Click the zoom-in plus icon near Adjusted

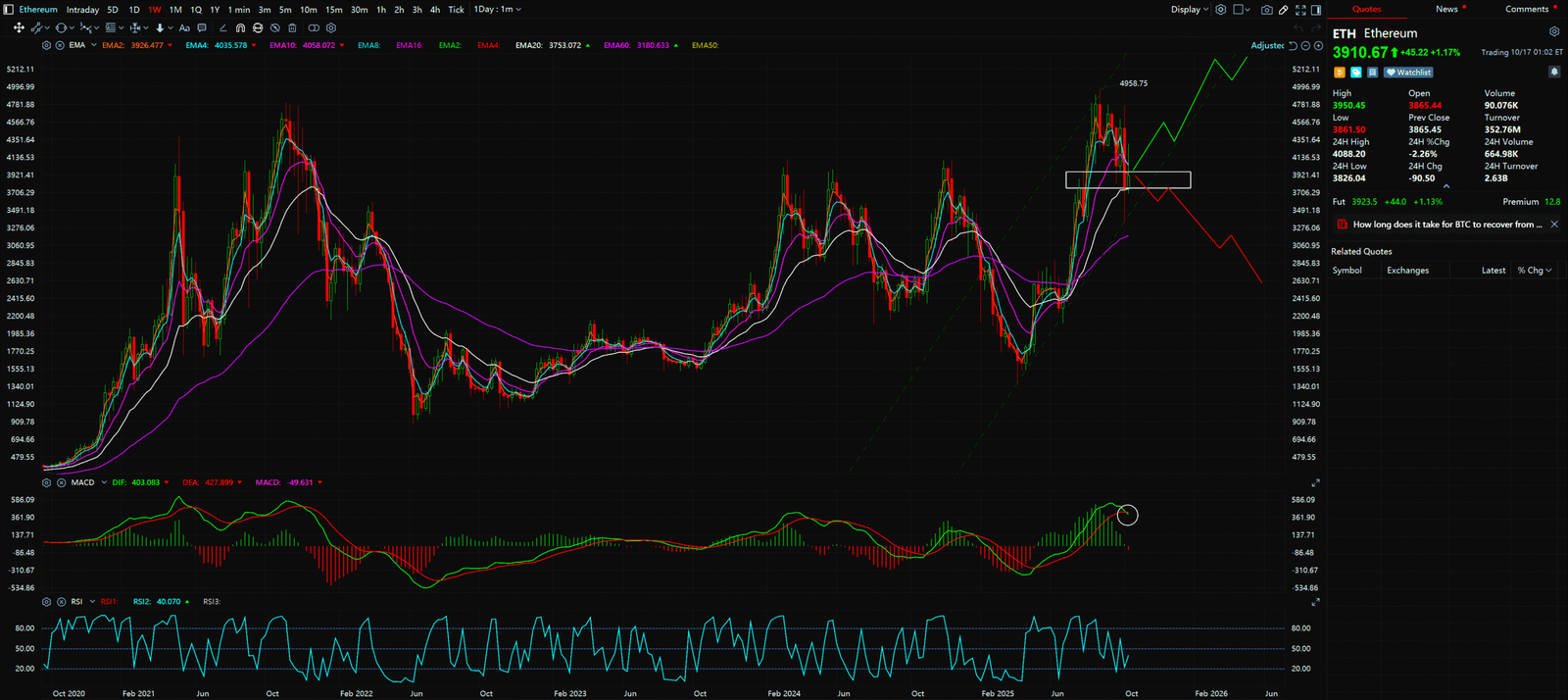coord(1318,46)
